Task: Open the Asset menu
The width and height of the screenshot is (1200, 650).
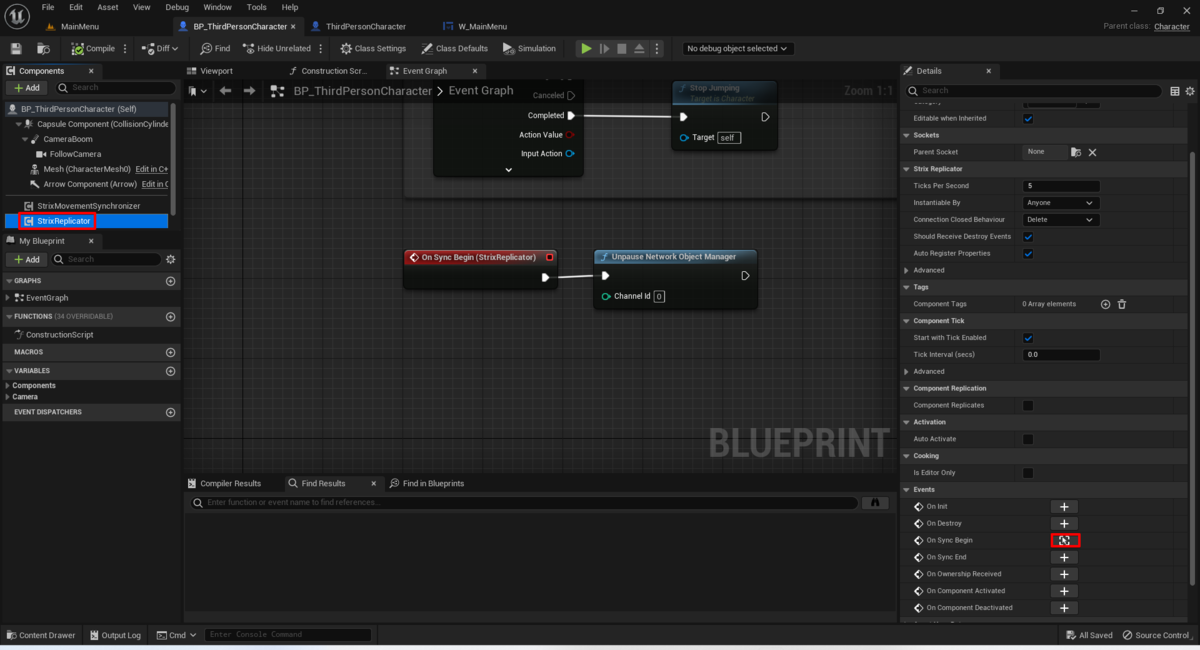Action: (x=108, y=7)
